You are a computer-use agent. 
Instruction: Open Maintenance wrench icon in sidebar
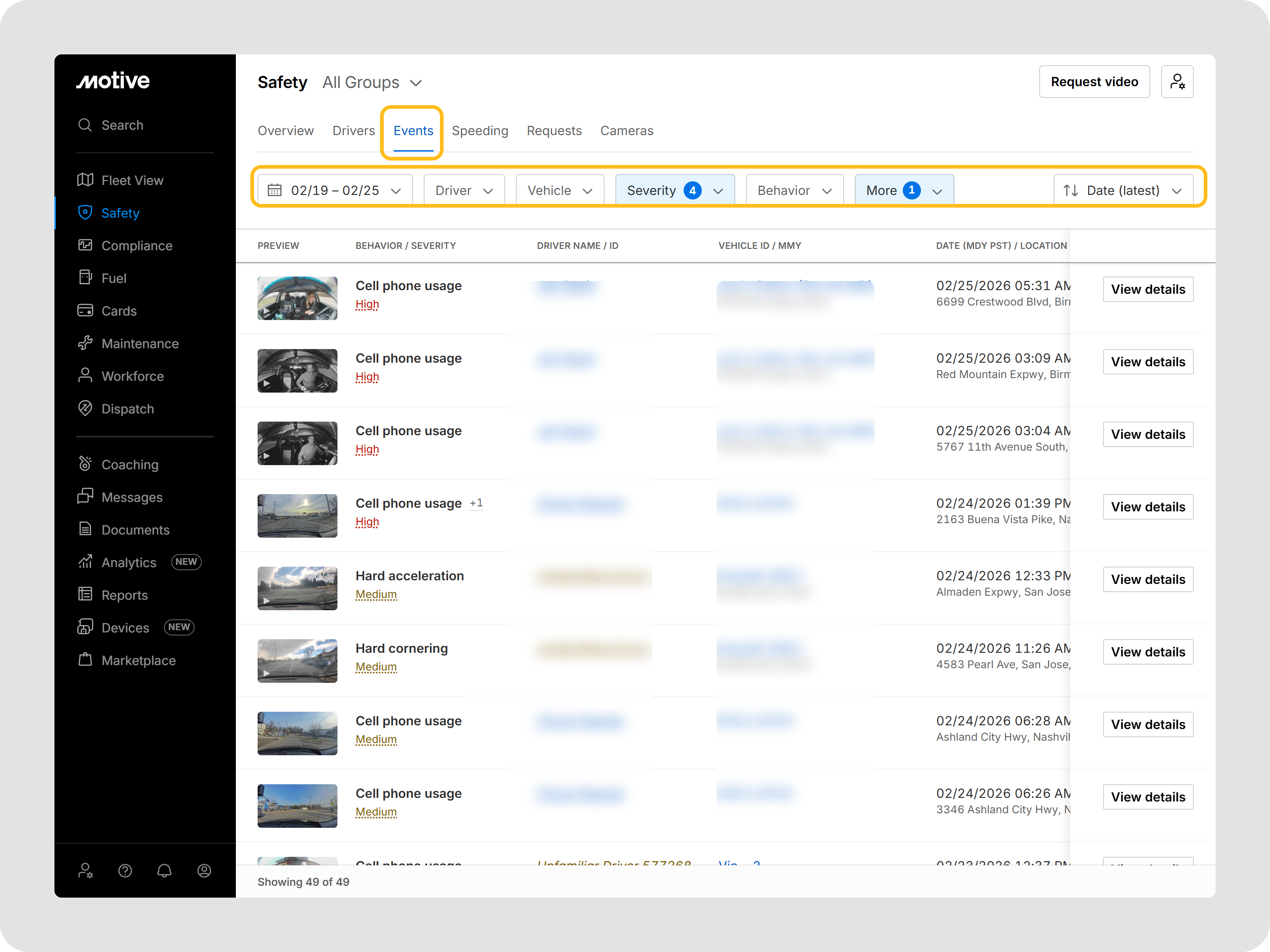85,343
